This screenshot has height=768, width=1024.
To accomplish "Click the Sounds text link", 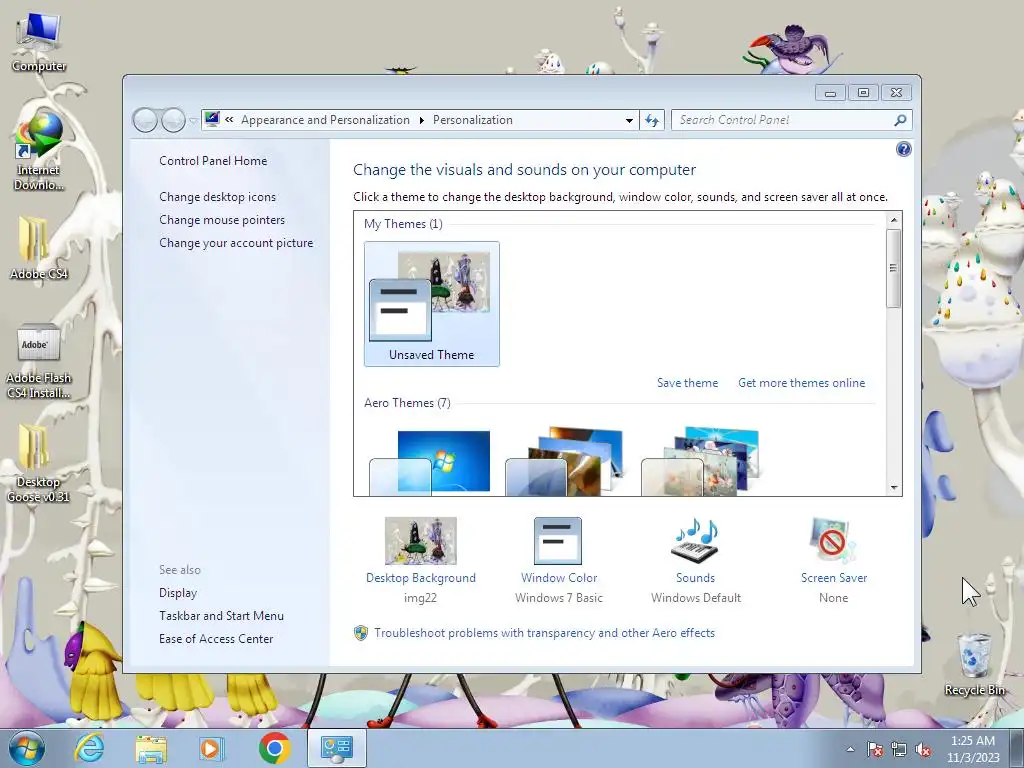I will (x=696, y=578).
